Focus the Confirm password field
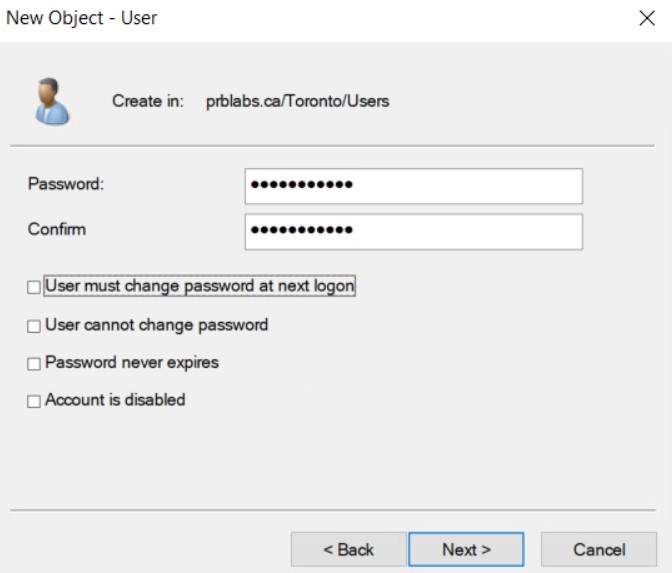Viewport: 672px width, 573px height. pyautogui.click(x=413, y=231)
